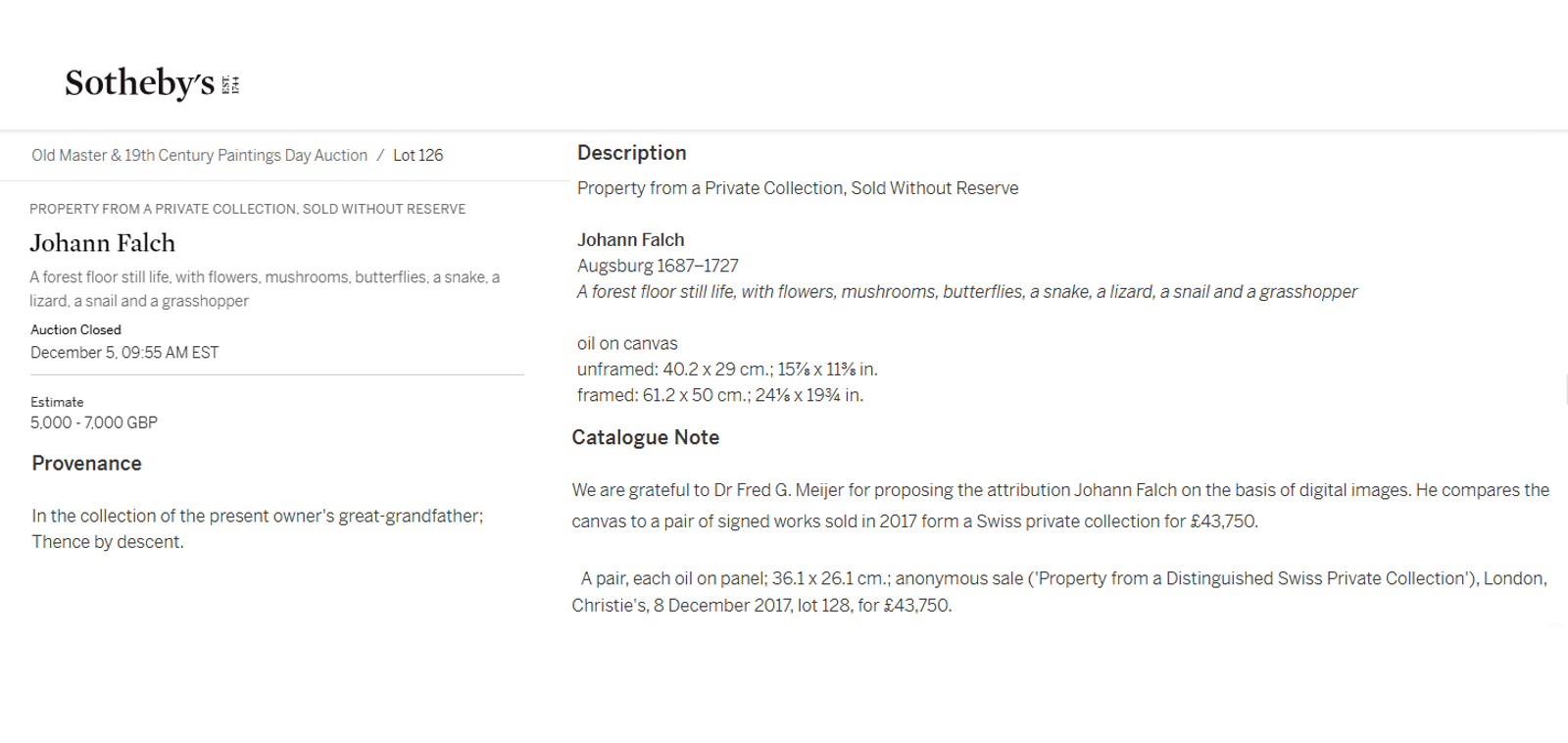
Task: Click the Auction Closed status label
Action: click(75, 329)
